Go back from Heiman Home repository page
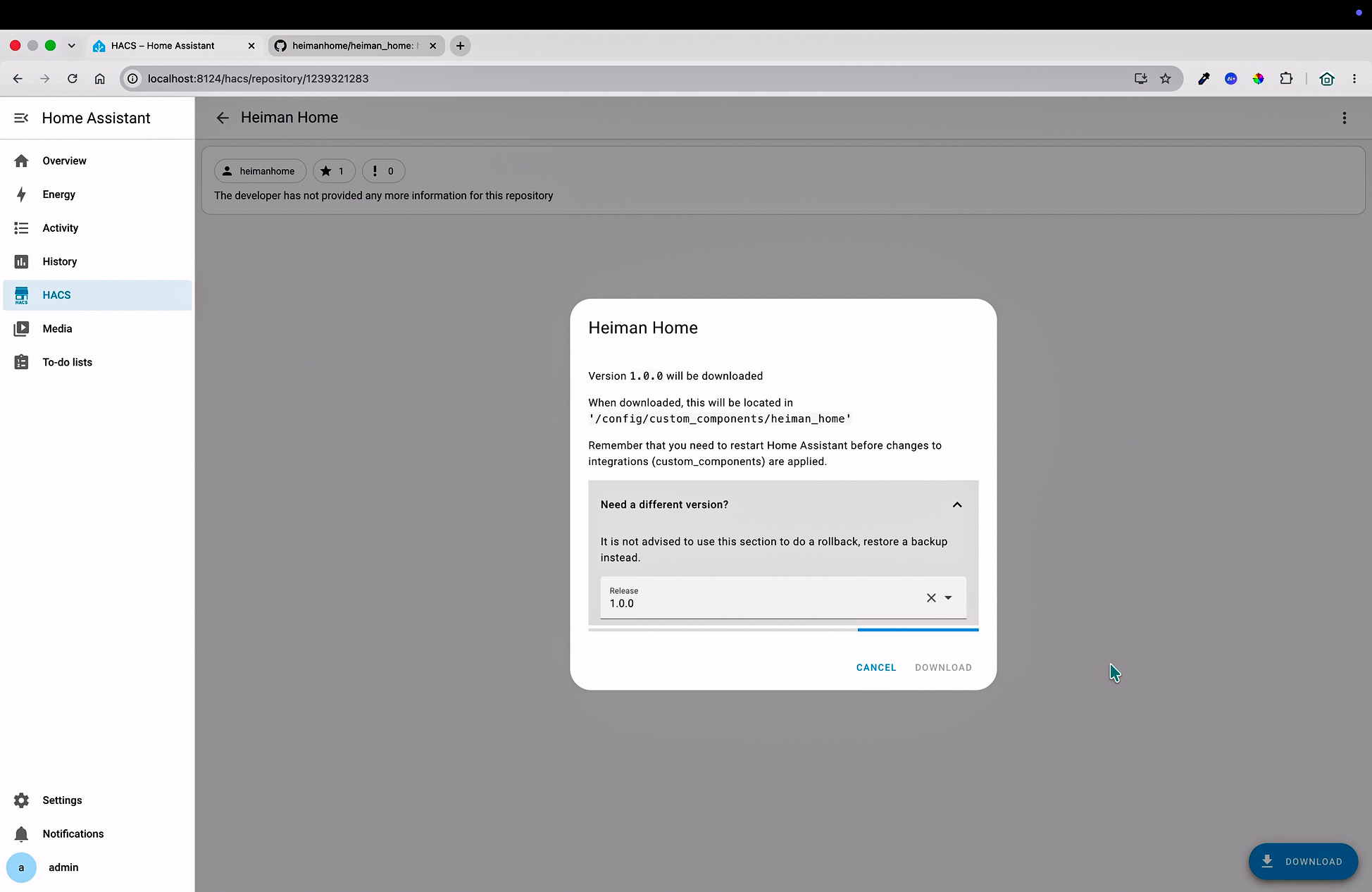 (x=223, y=118)
